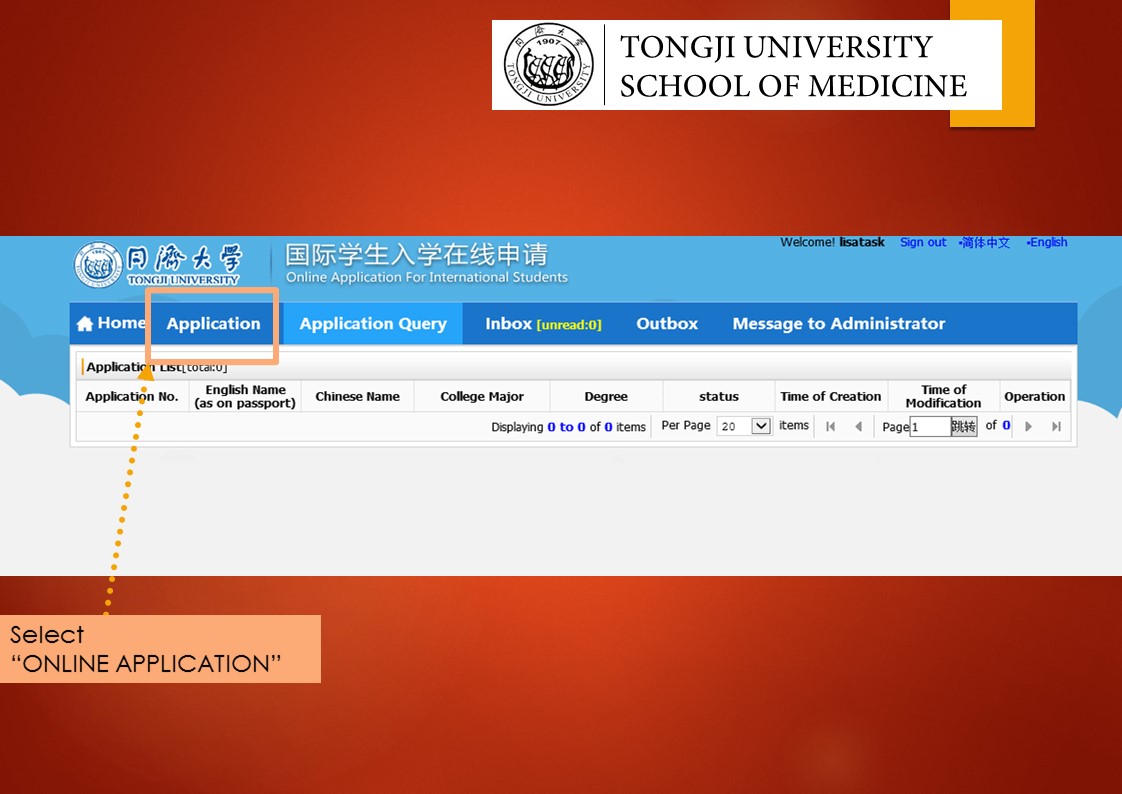1122x794 pixels.
Task: Click the 跳转 jump button
Action: [x=964, y=427]
